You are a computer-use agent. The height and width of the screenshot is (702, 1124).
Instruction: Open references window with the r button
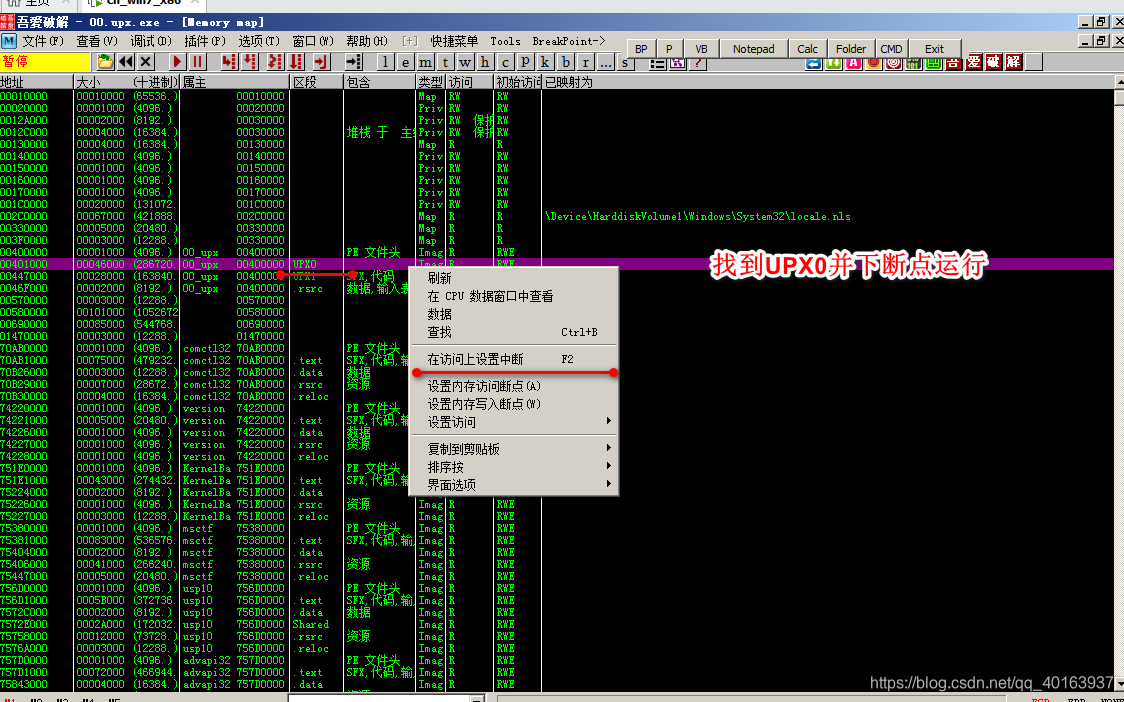(x=586, y=62)
